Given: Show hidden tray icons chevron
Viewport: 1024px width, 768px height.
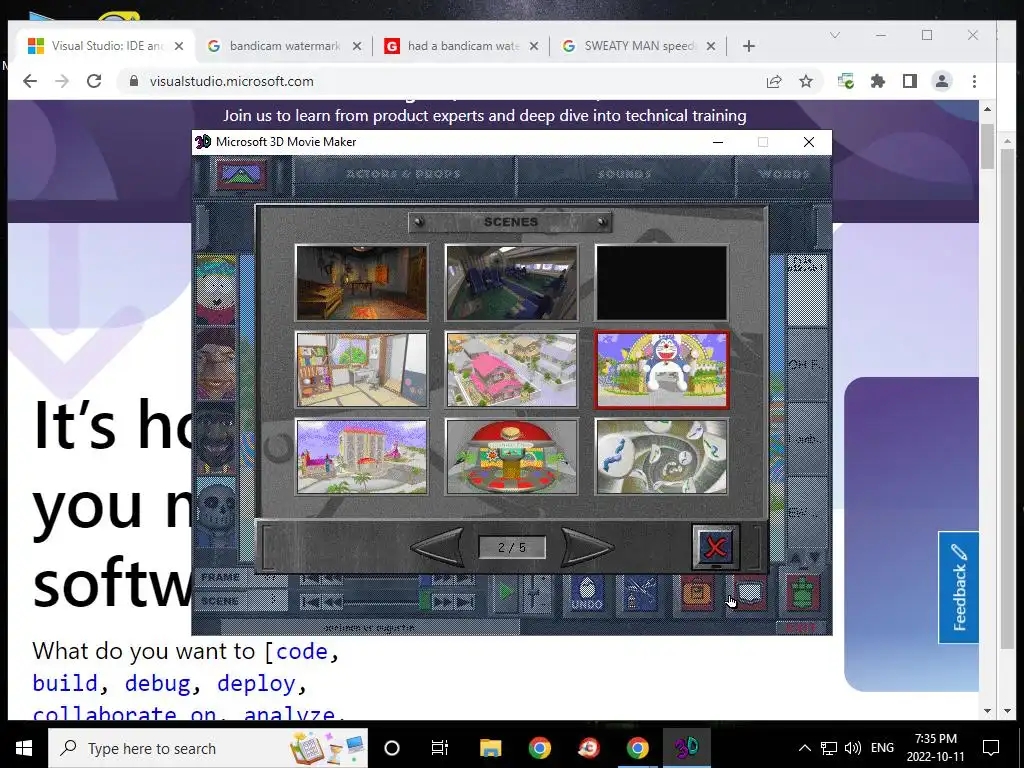Looking at the screenshot, I should coord(805,748).
